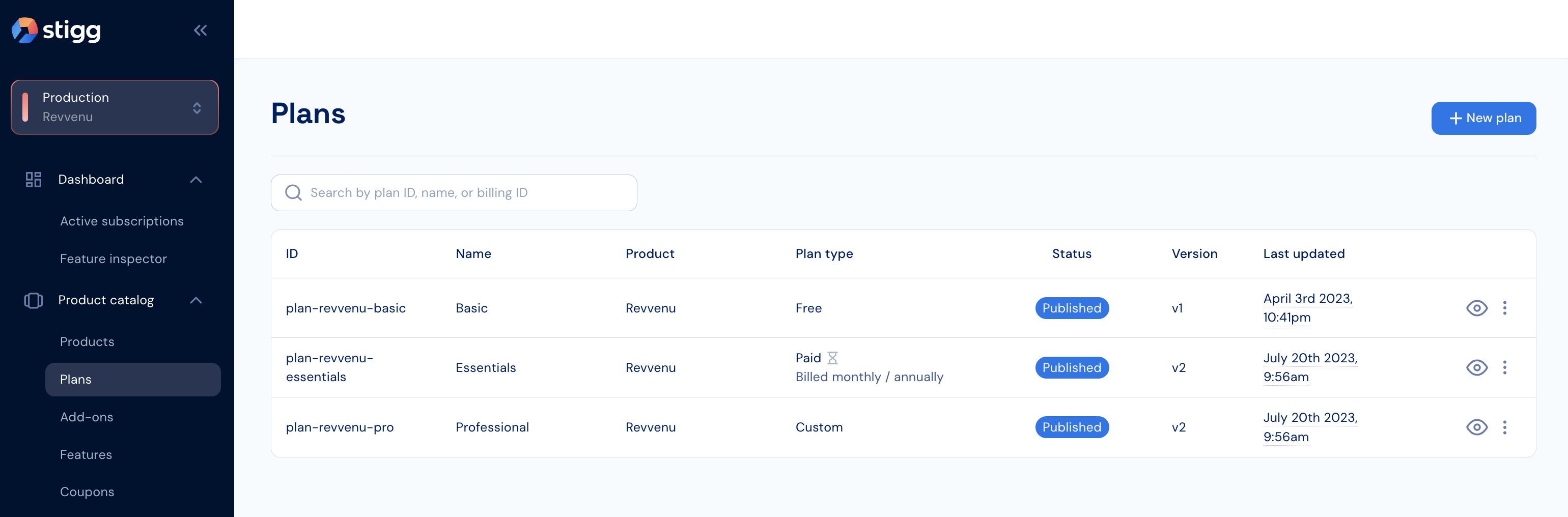
Task: View the Essentials plan via eye icon
Action: pos(1477,367)
